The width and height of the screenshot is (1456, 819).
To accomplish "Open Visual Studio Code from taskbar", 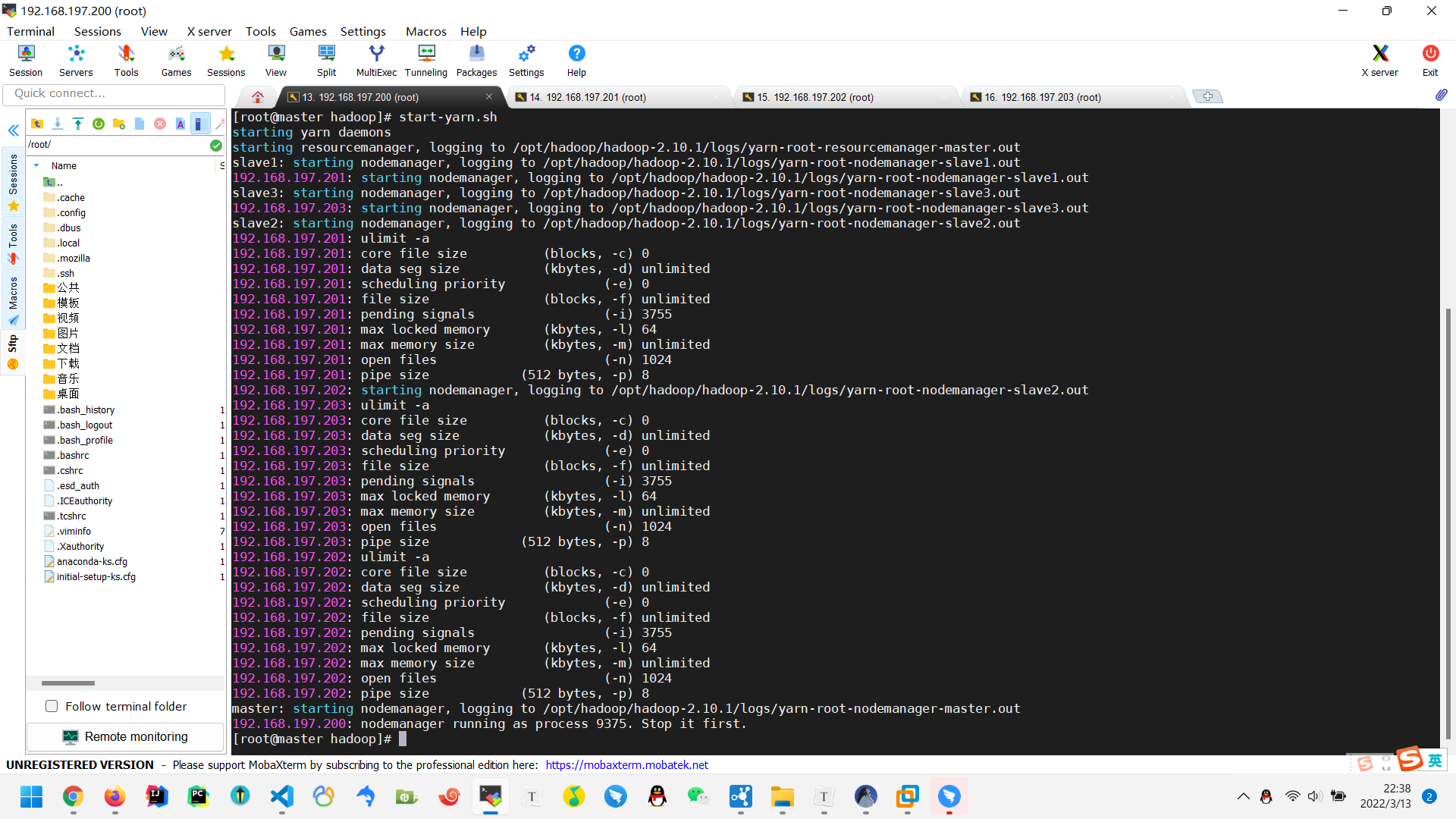I will [281, 796].
